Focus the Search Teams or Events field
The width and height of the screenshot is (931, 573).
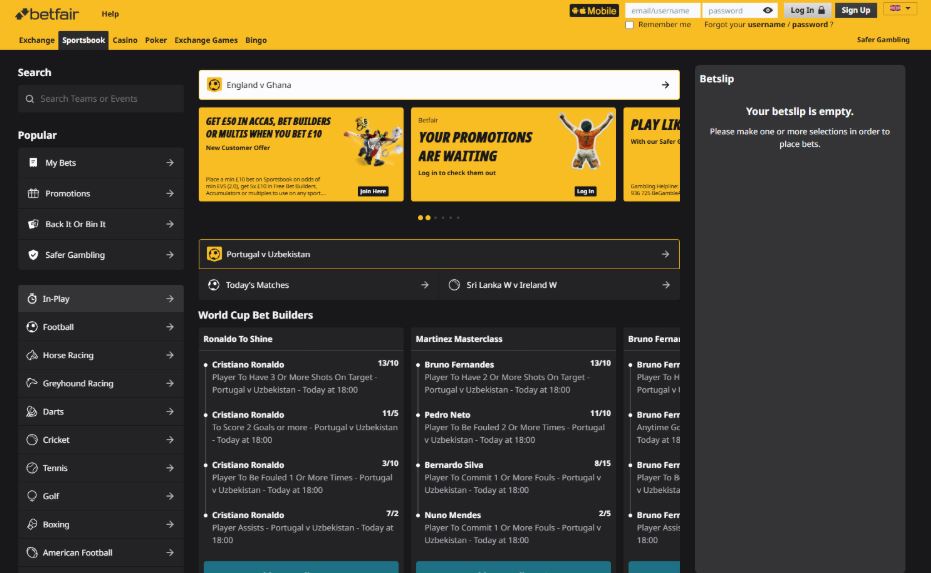pos(101,99)
